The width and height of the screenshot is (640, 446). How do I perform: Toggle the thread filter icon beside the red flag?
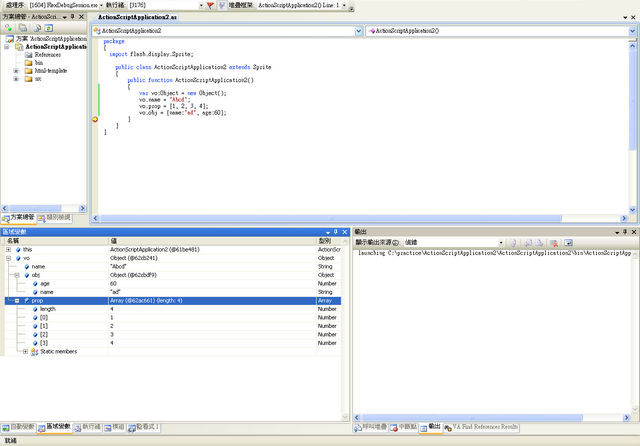tap(222, 5)
